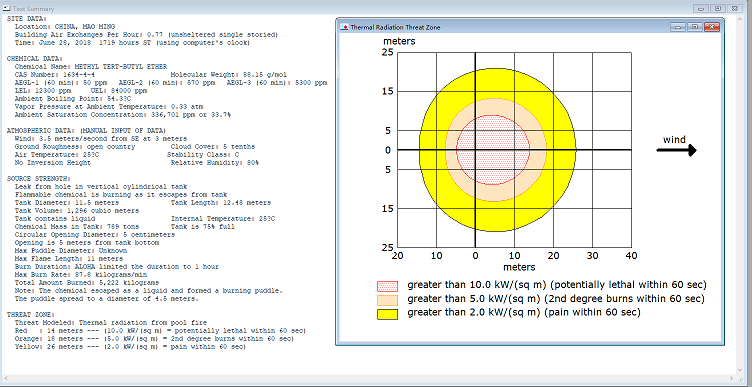Click 'Chemical Mass in Tank: 789 tons' text
752x387 pixels.
[77, 227]
